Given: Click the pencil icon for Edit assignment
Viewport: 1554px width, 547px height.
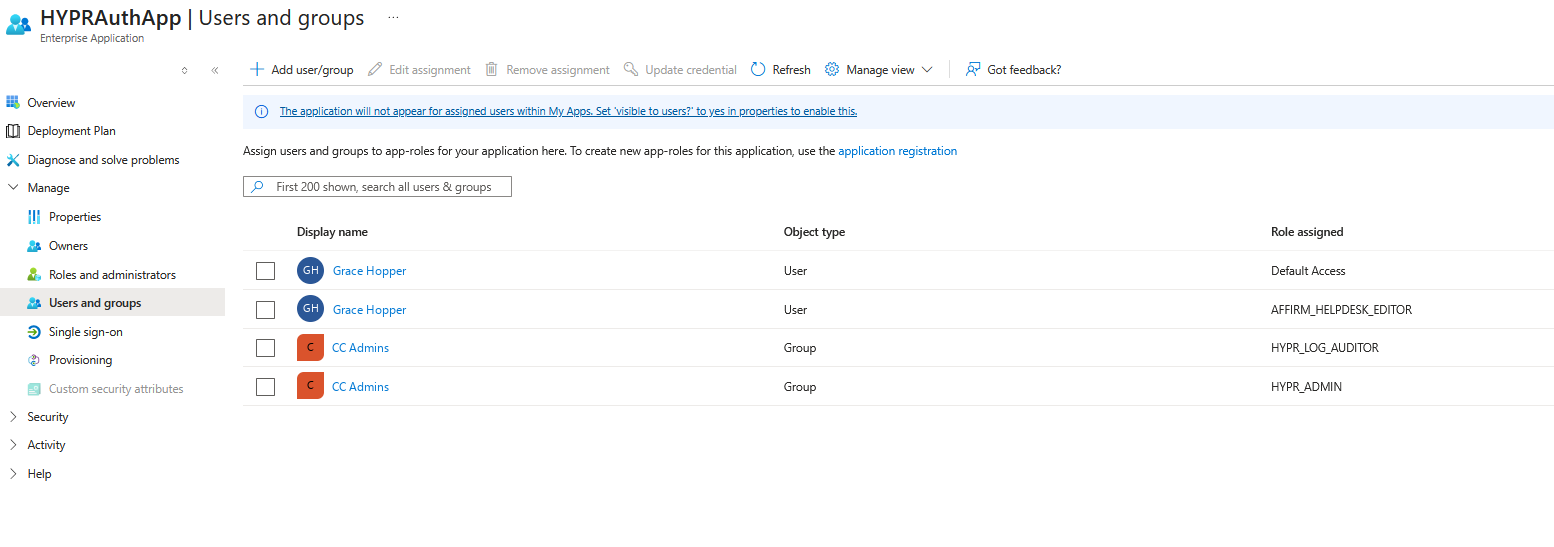Looking at the screenshot, I should click(x=375, y=69).
